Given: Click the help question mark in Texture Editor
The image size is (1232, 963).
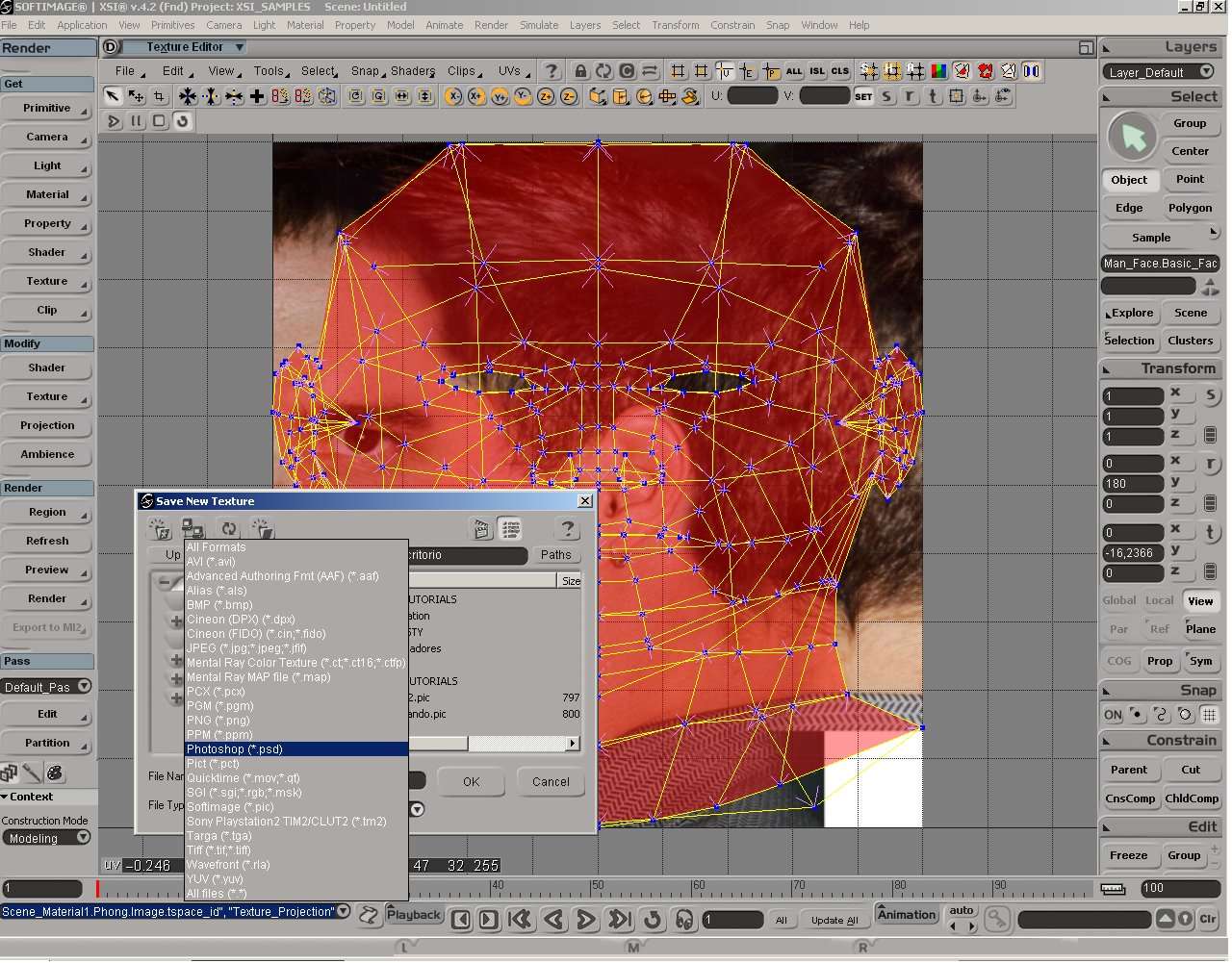Looking at the screenshot, I should pos(552,71).
